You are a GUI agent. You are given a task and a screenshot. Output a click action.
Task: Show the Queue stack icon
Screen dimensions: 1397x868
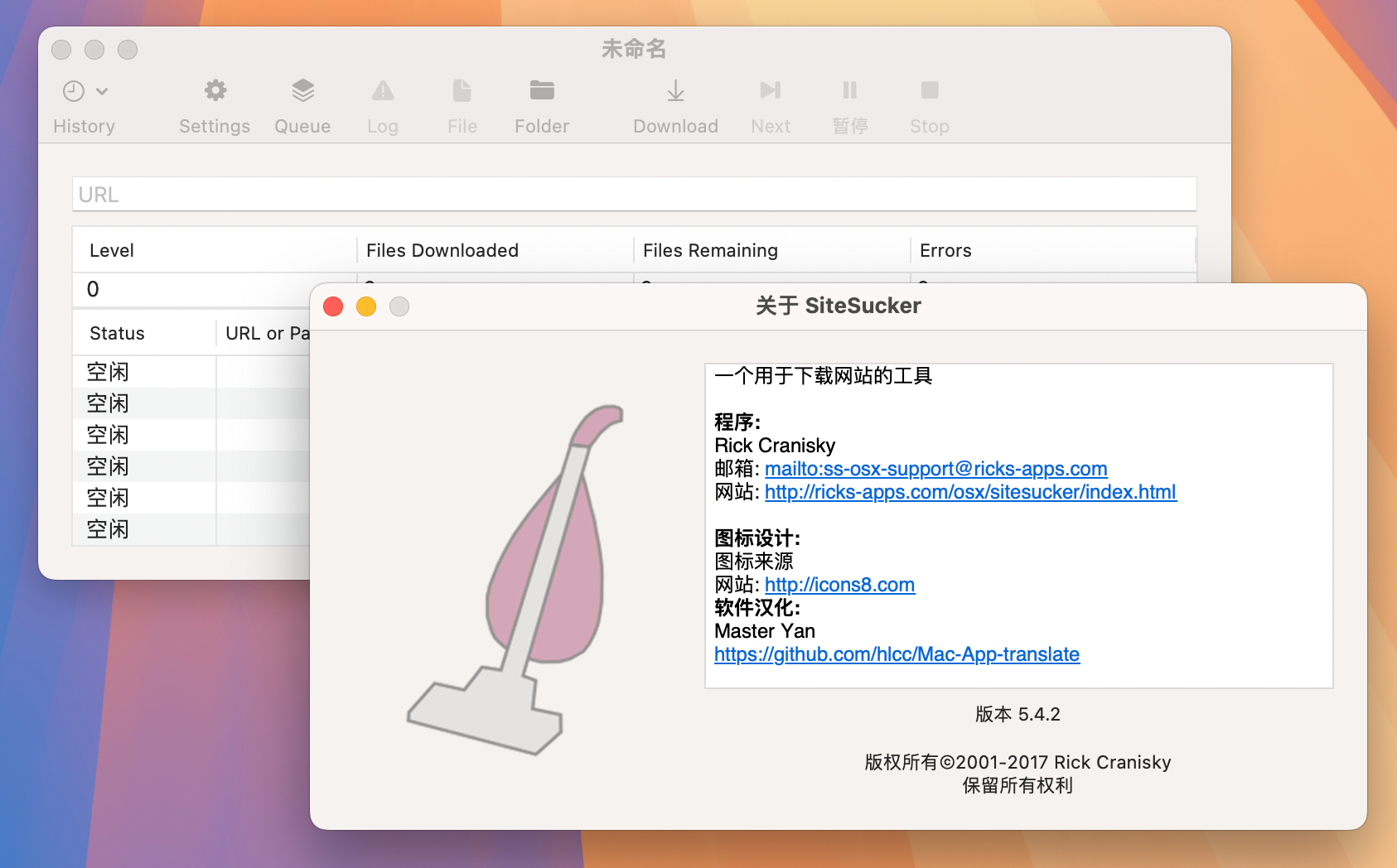tap(303, 90)
